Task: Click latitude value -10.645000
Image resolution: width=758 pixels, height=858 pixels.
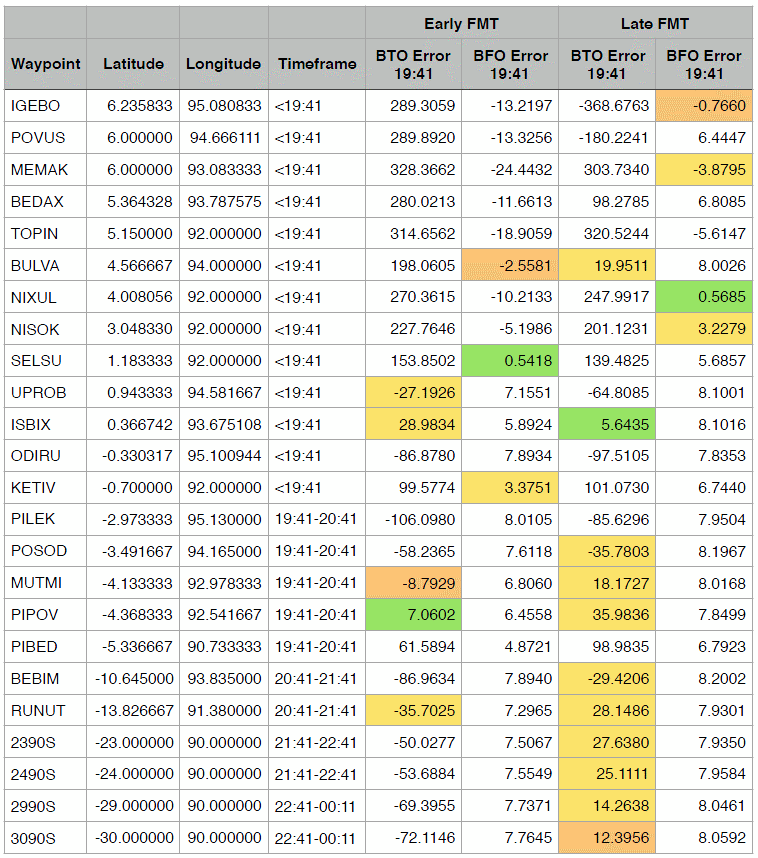Action: tap(134, 679)
